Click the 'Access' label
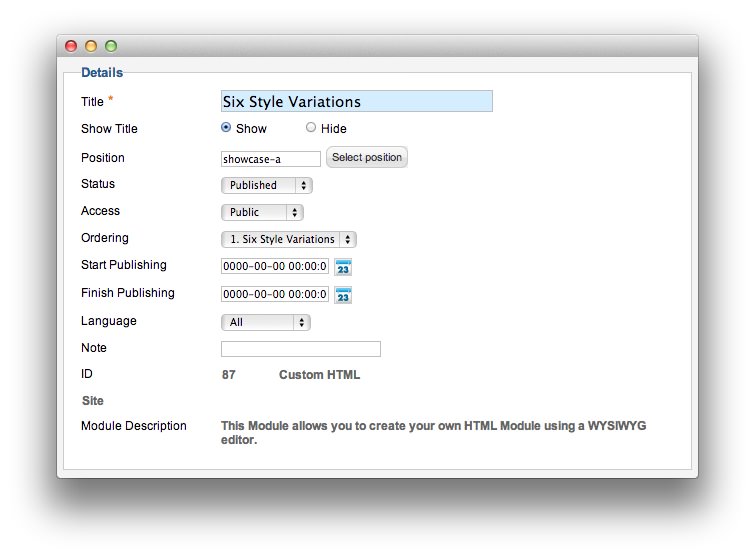The image size is (755, 557). click(x=100, y=211)
